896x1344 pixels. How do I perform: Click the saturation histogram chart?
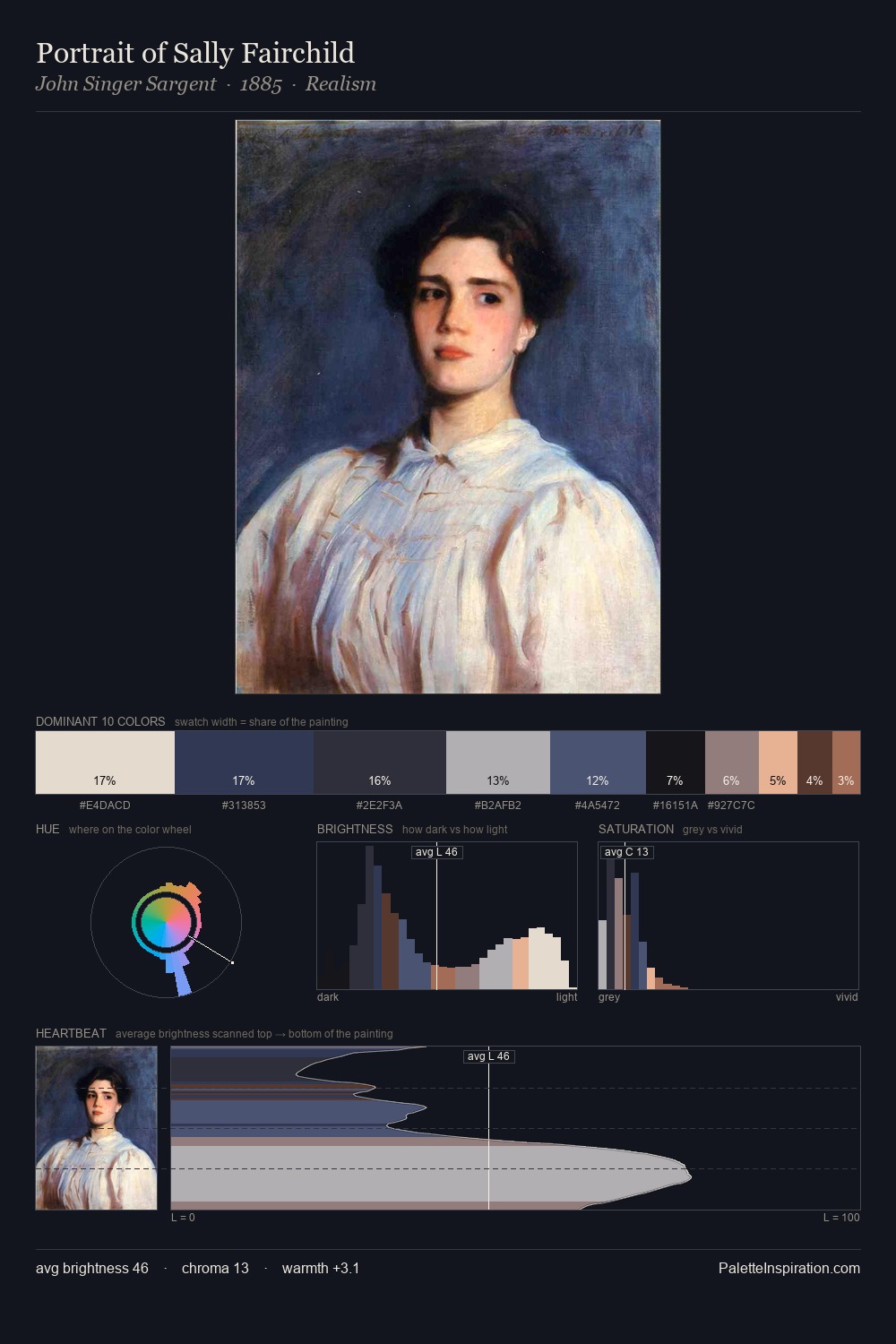(x=728, y=916)
